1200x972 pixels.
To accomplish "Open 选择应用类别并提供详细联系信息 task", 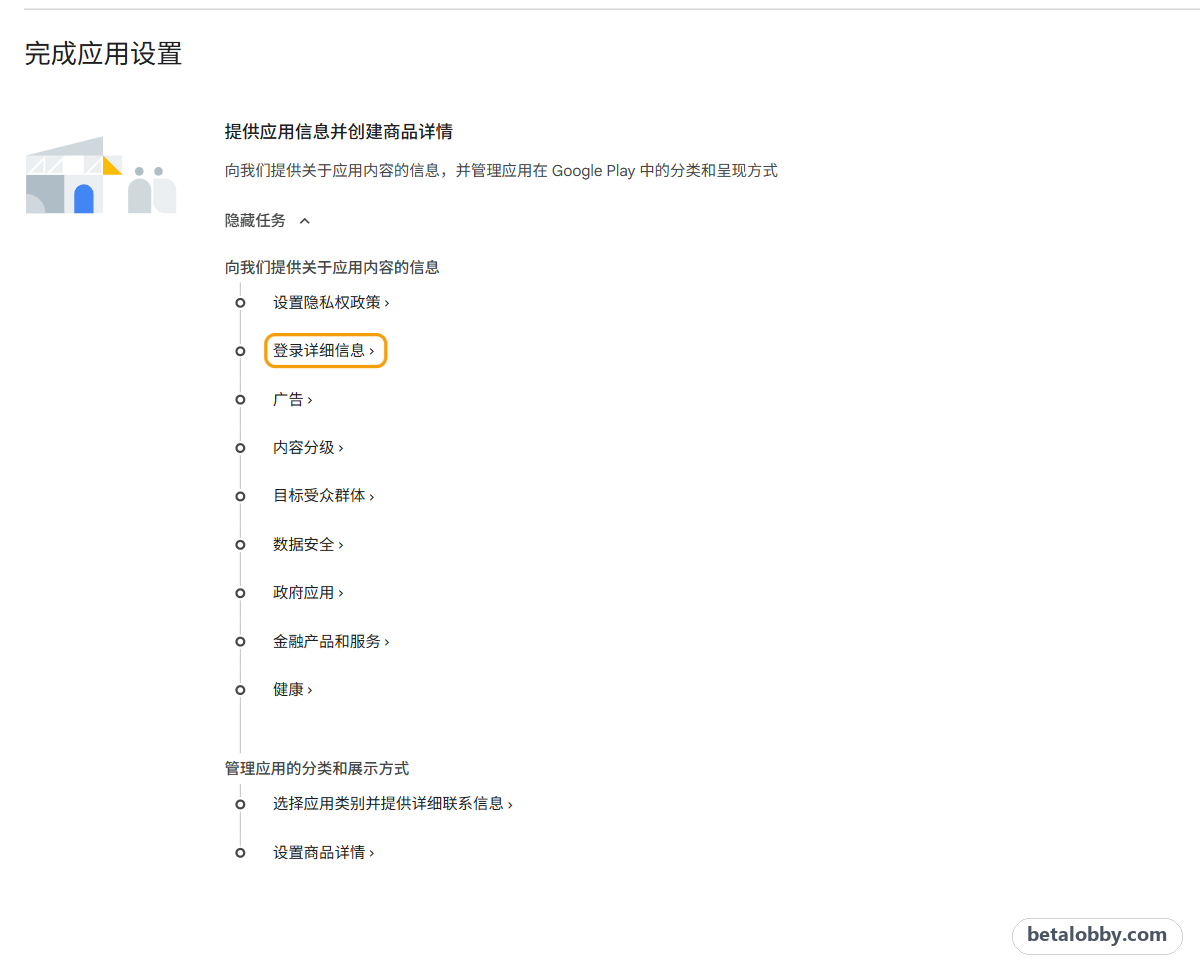I will pos(393,804).
